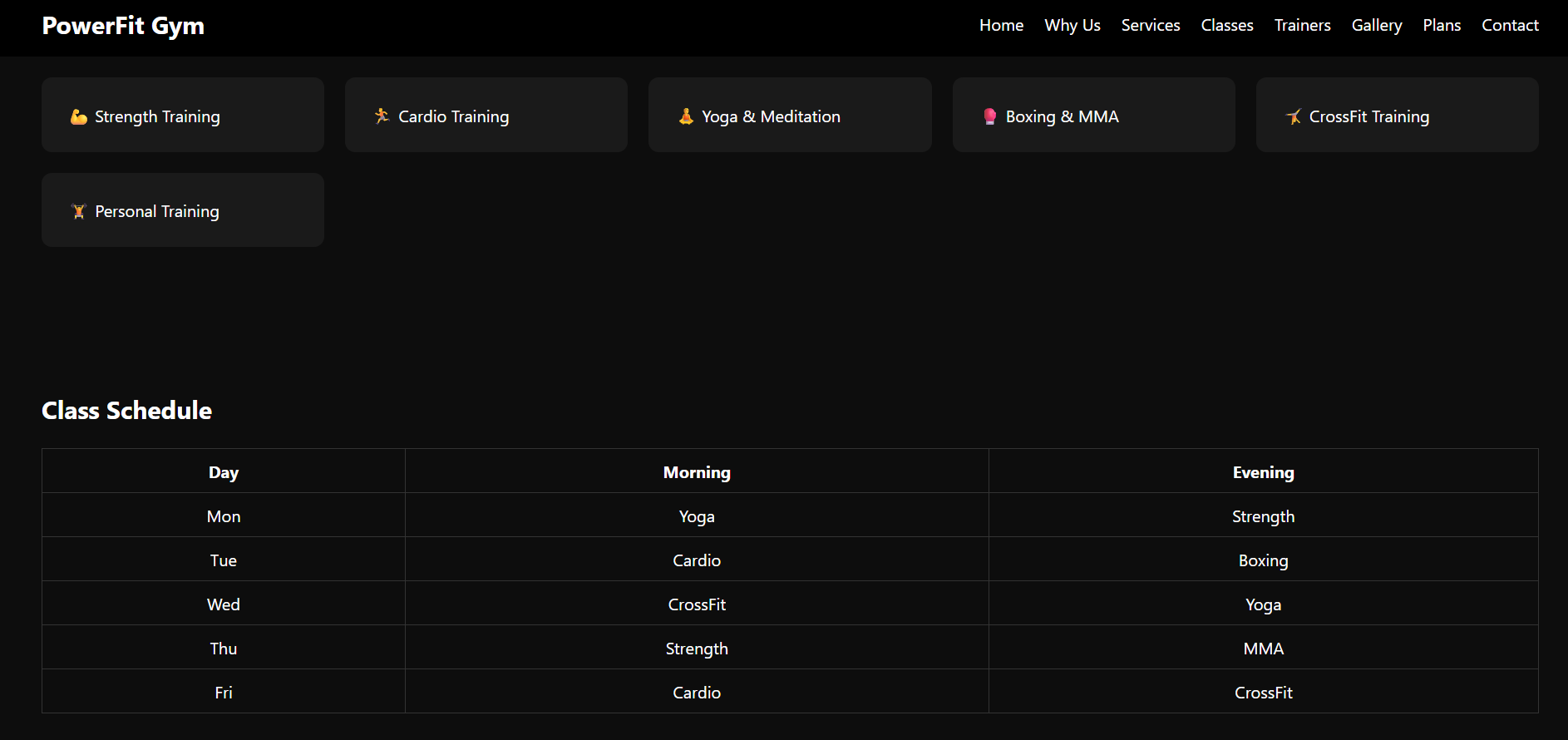The image size is (1568, 740).
Task: Click the running person Cardio Training icon
Action: 382,116
